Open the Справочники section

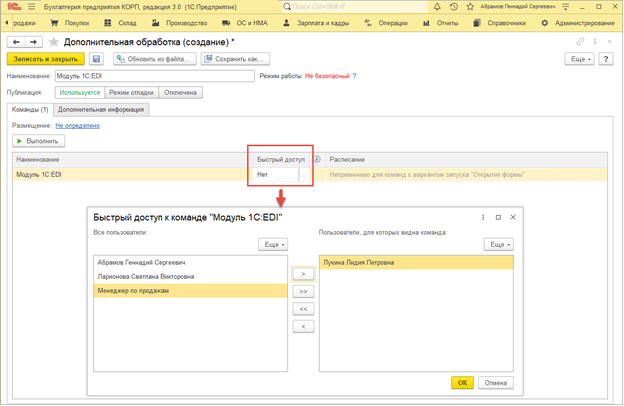tap(499, 23)
